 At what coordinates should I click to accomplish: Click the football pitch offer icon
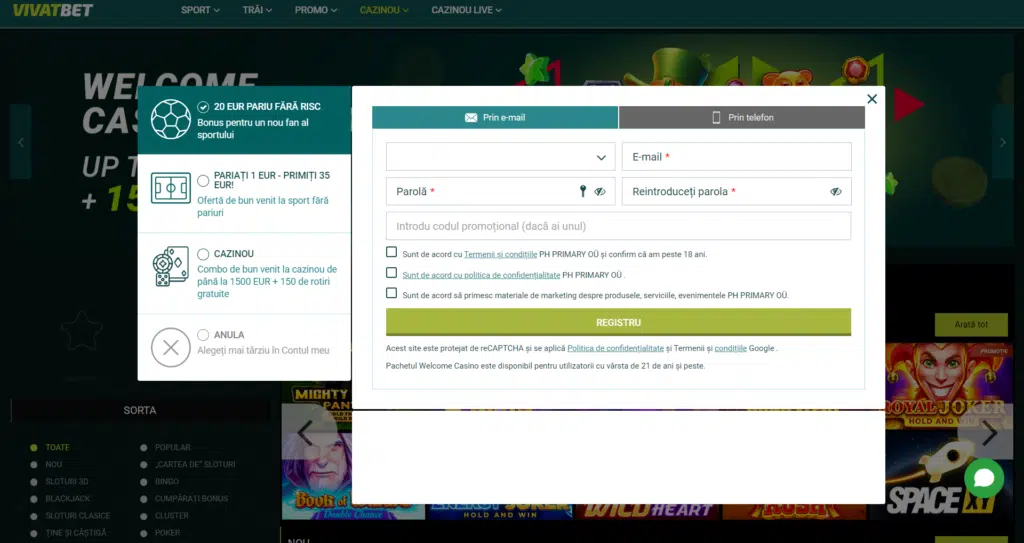[170, 188]
